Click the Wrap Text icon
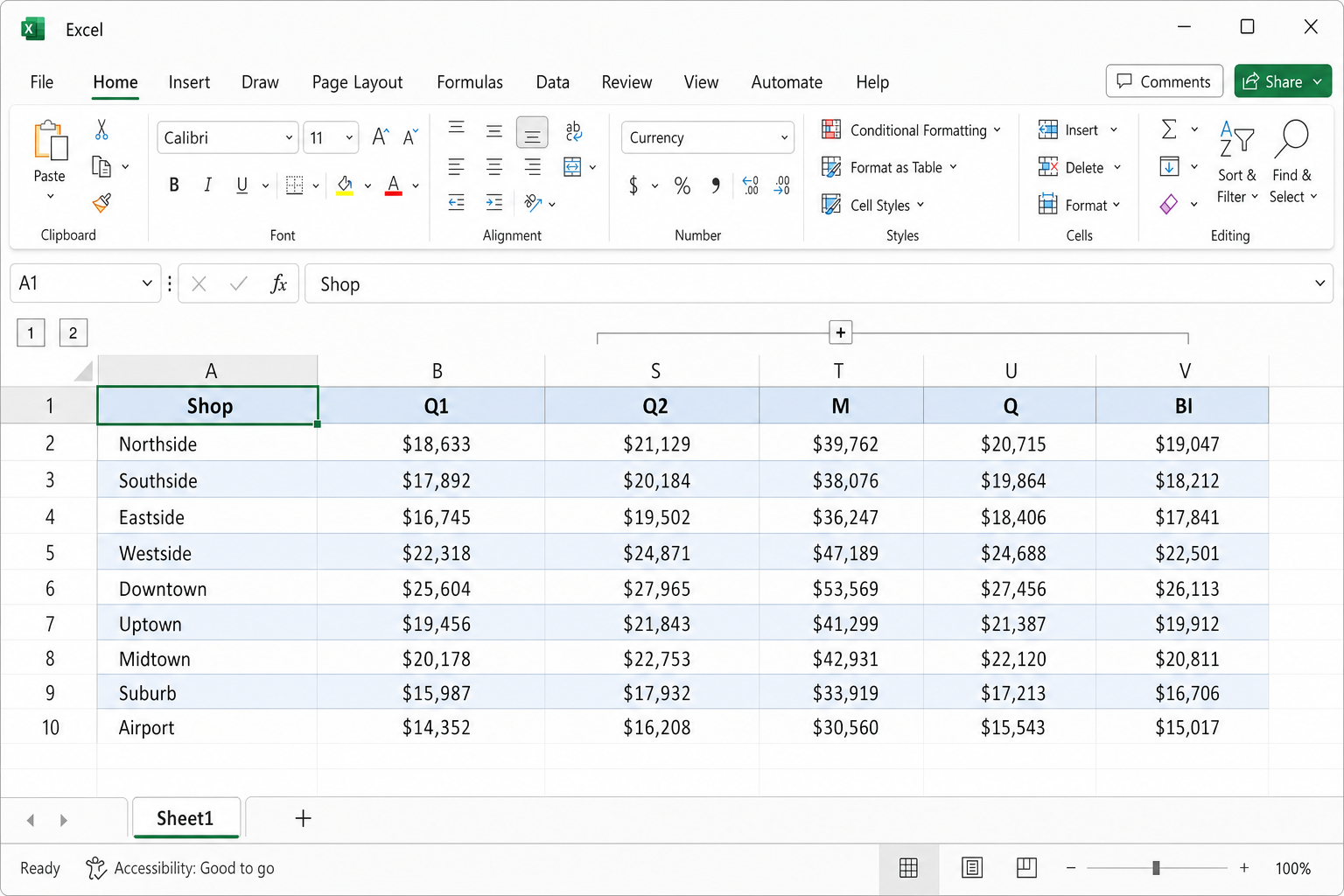Screen dimensions: 1344x896 point(574,130)
